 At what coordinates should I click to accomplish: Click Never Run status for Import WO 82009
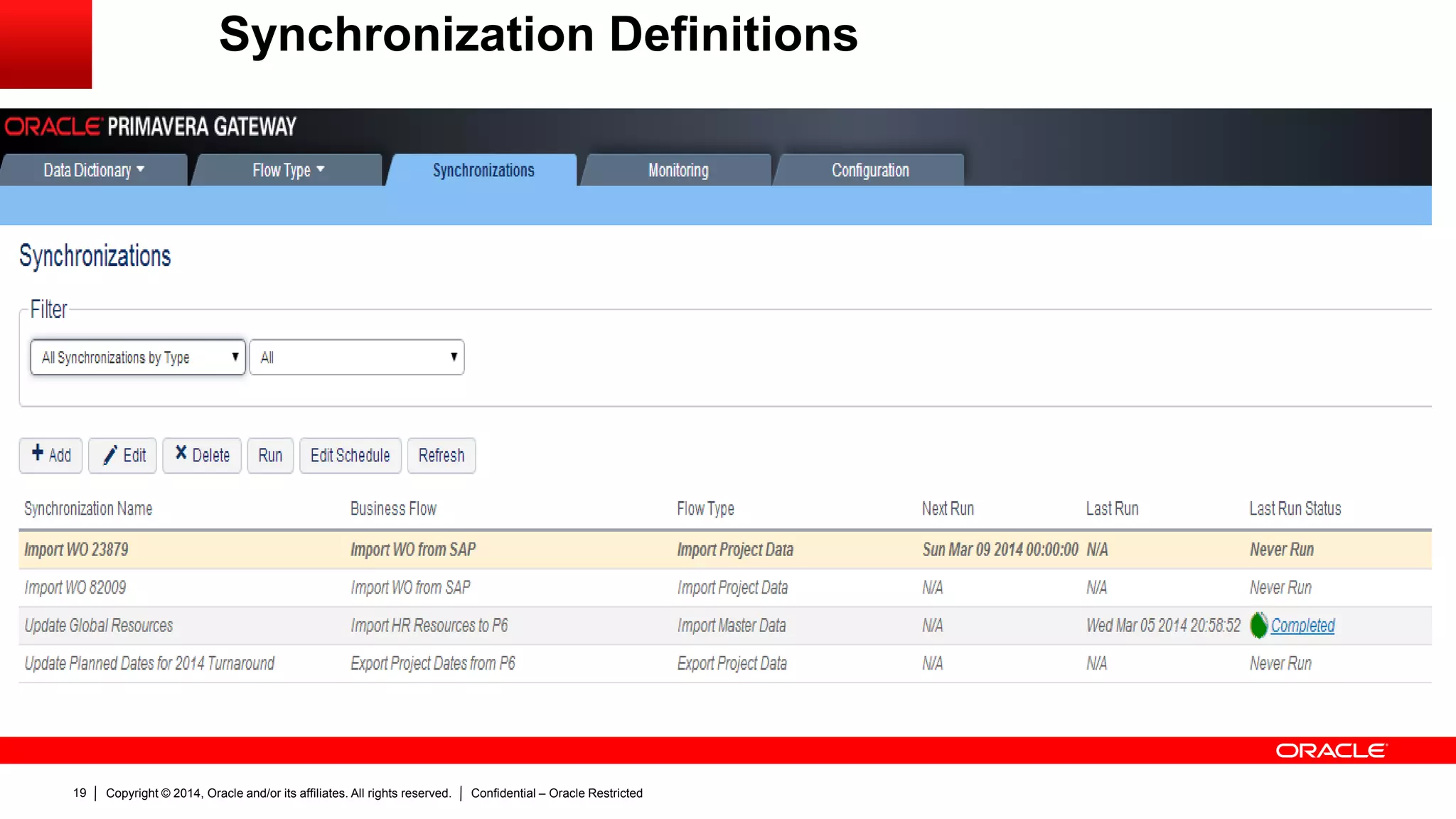coord(1280,587)
